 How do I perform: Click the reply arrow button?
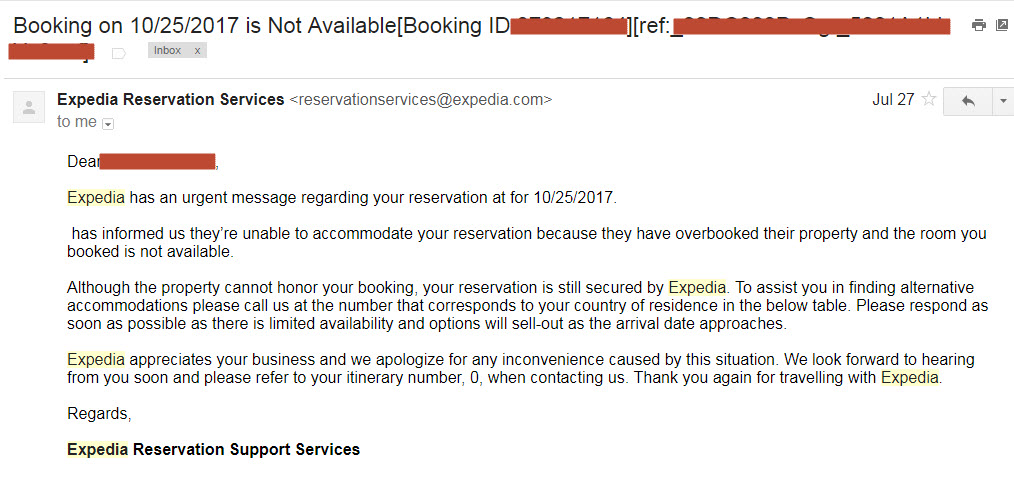967,101
